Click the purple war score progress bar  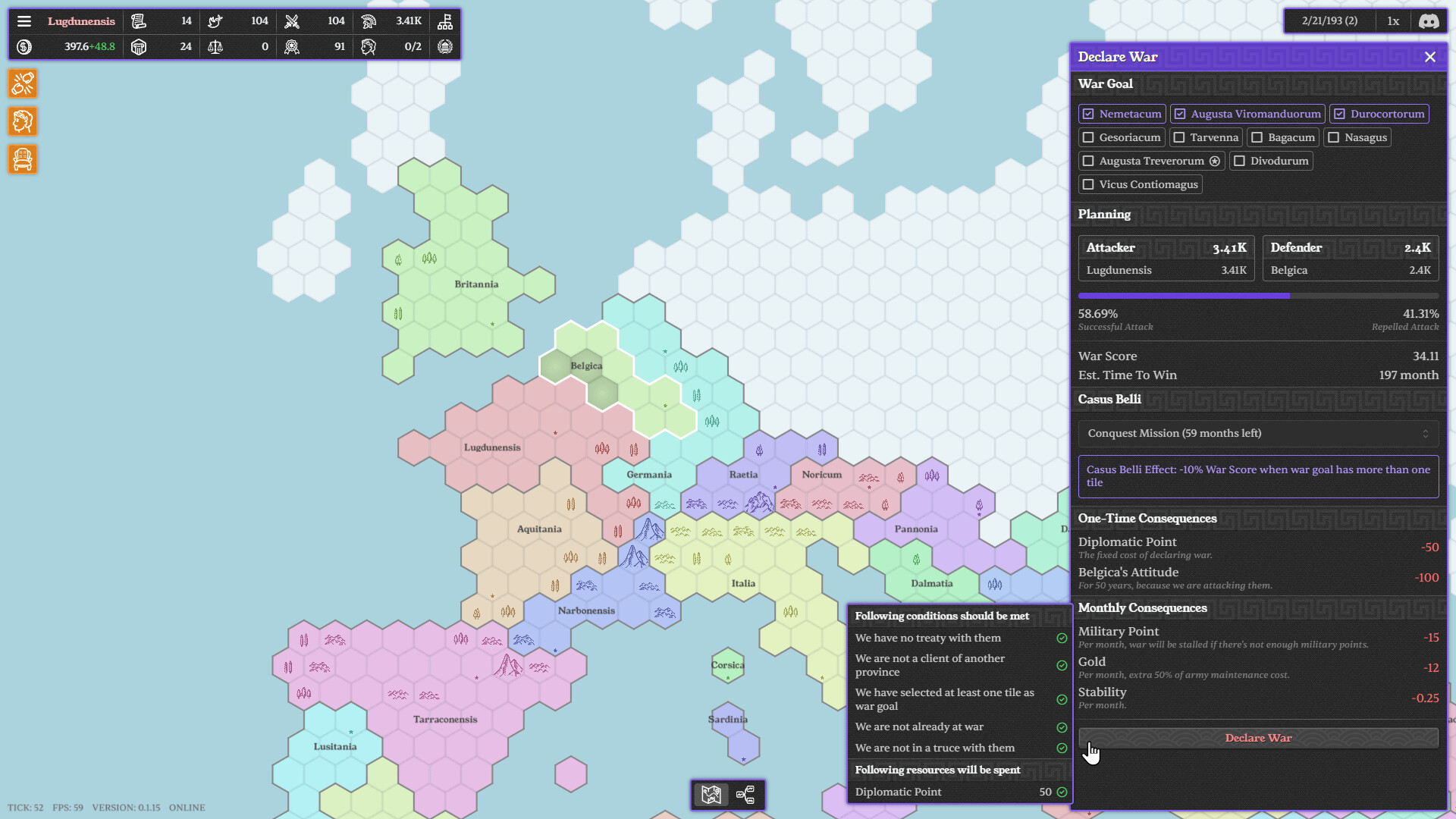click(1183, 296)
